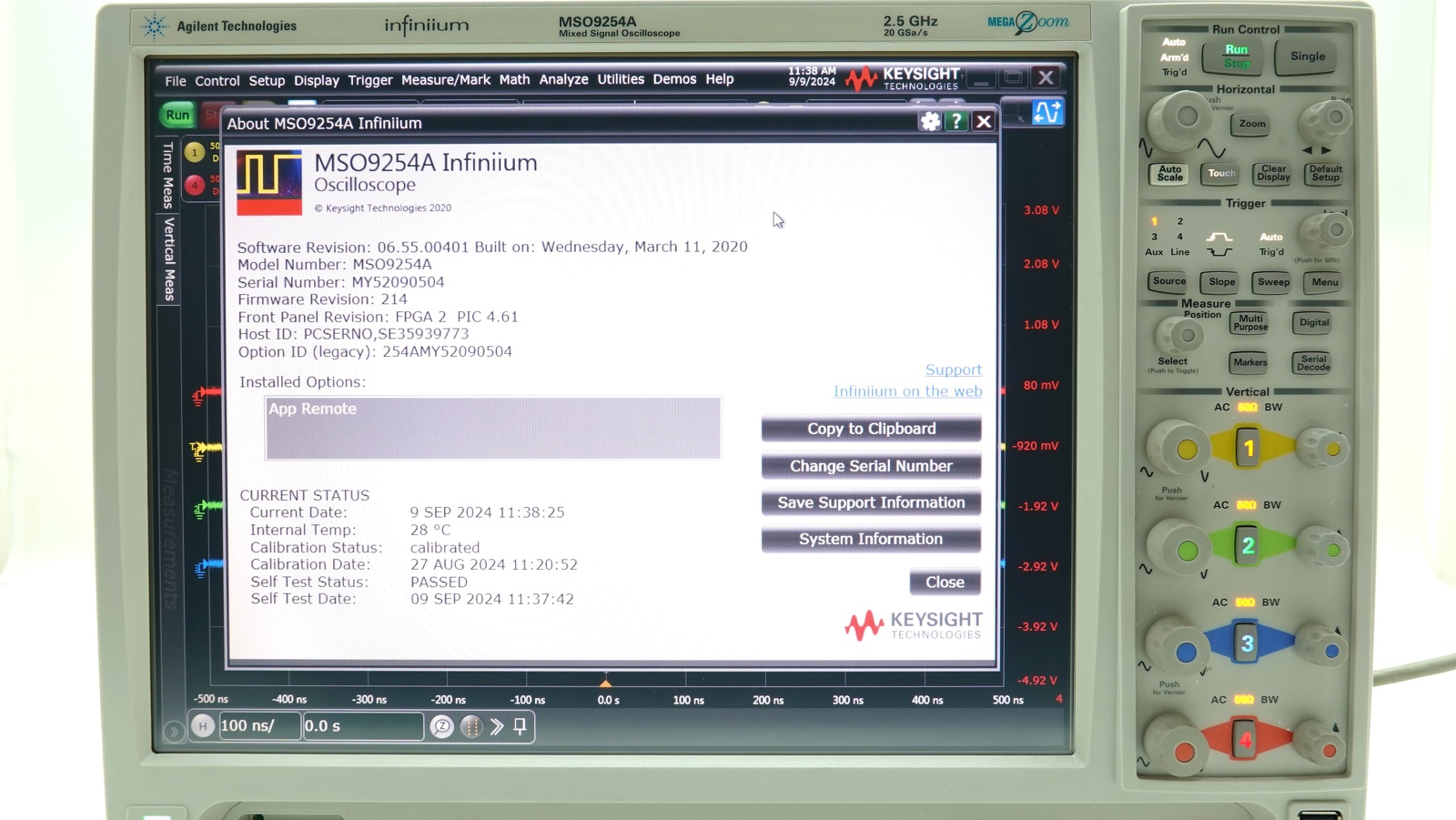Click the green Run button on screen

point(177,115)
